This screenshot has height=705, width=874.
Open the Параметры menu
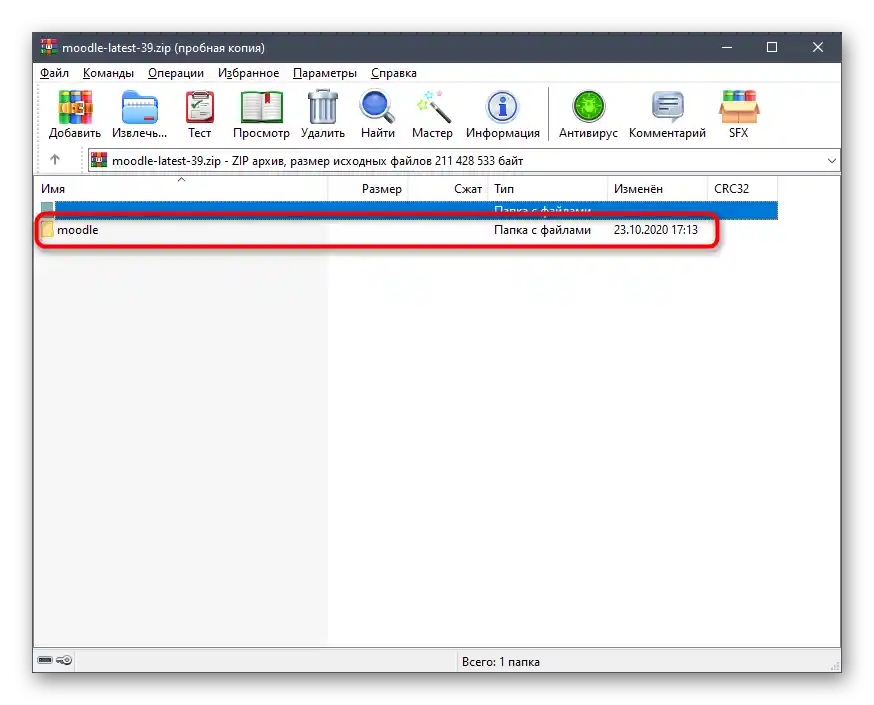(324, 73)
